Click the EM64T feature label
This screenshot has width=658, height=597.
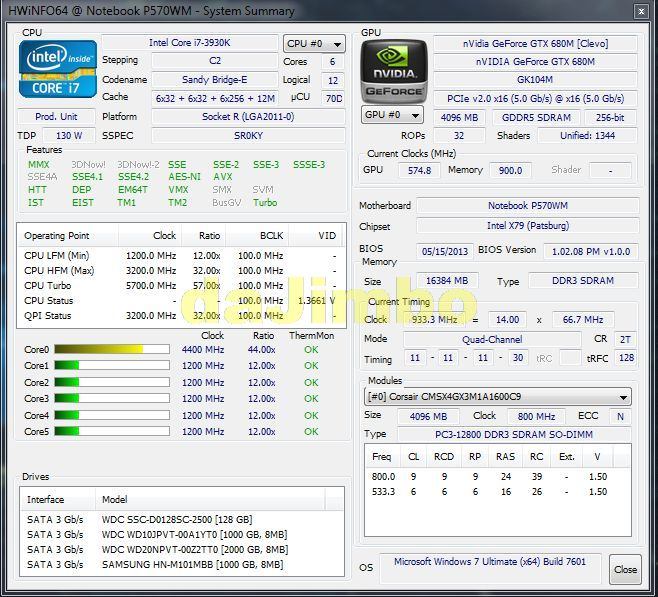coord(133,190)
